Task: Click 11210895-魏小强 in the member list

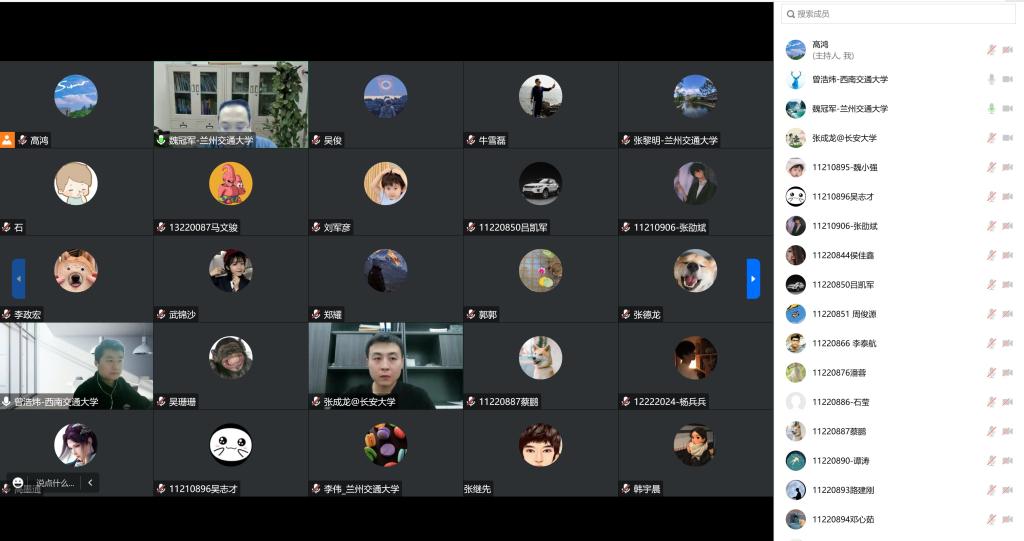Action: 844,167
